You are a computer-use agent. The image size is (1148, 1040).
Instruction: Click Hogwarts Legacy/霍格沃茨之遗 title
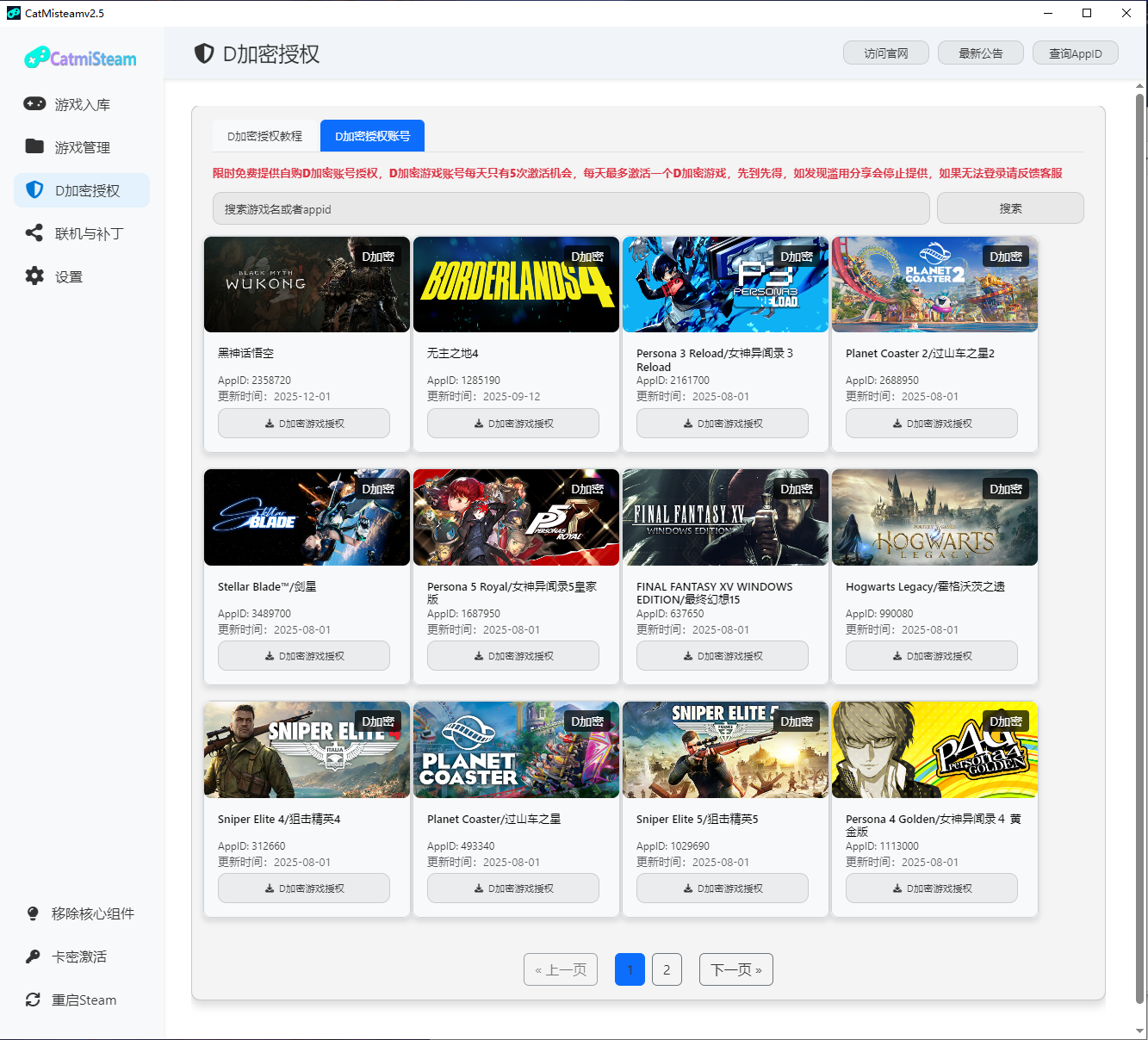(925, 586)
